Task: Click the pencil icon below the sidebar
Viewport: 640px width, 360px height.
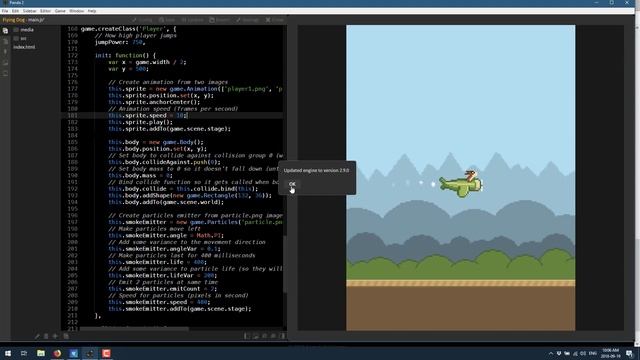Action: point(37,336)
